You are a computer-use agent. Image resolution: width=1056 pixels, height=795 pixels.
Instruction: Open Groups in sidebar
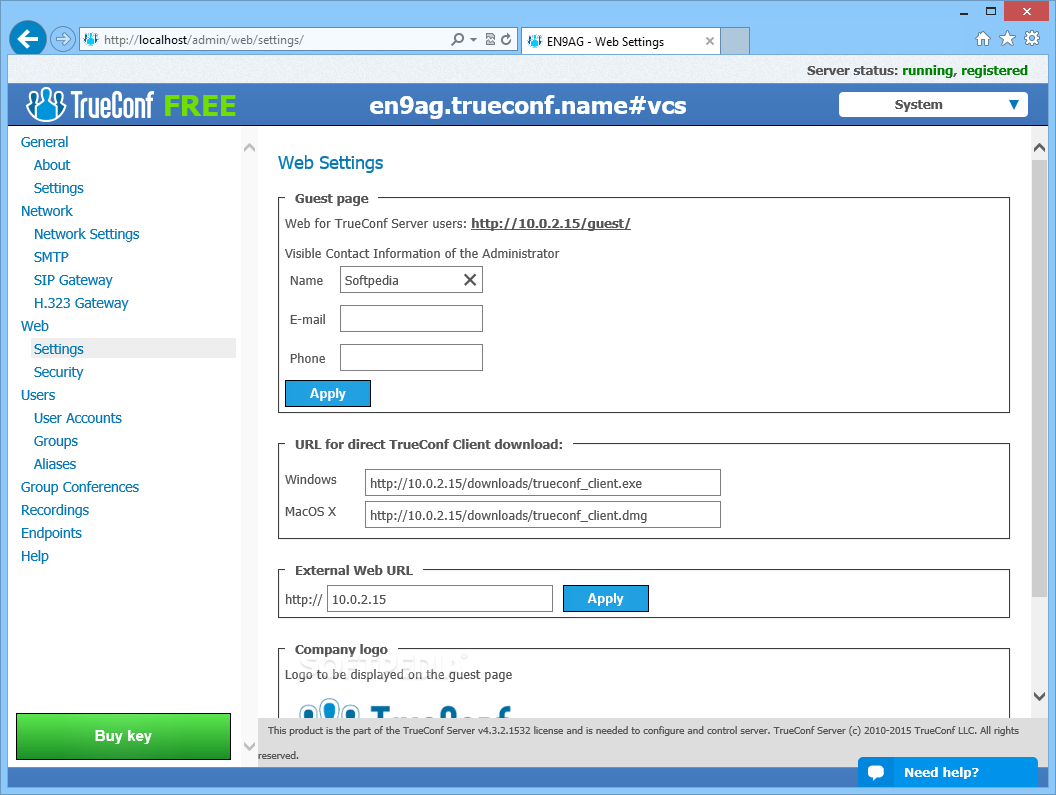point(56,441)
